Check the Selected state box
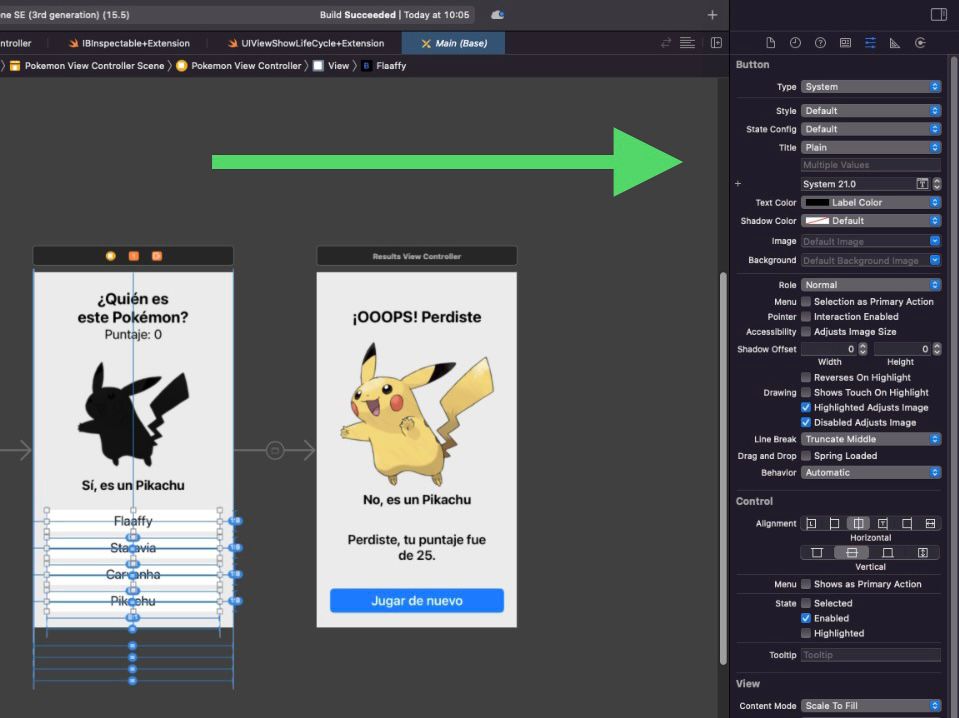This screenshot has width=959, height=718. click(x=806, y=603)
